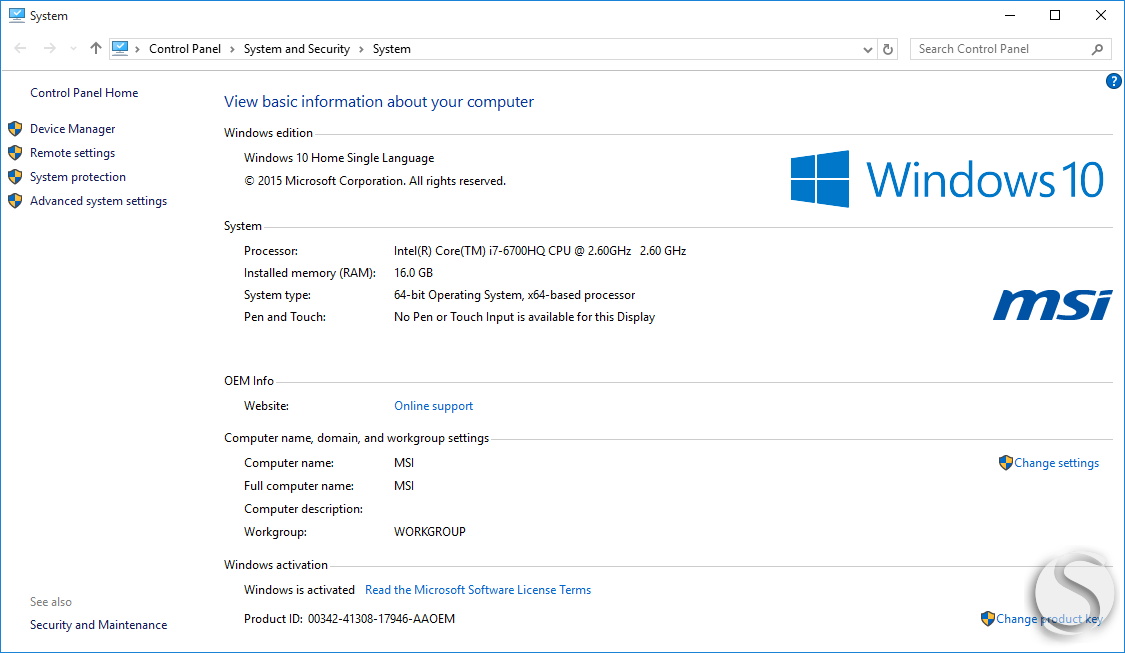Select the System and Security breadcrumb
This screenshot has width=1125, height=653.
pyautogui.click(x=297, y=49)
